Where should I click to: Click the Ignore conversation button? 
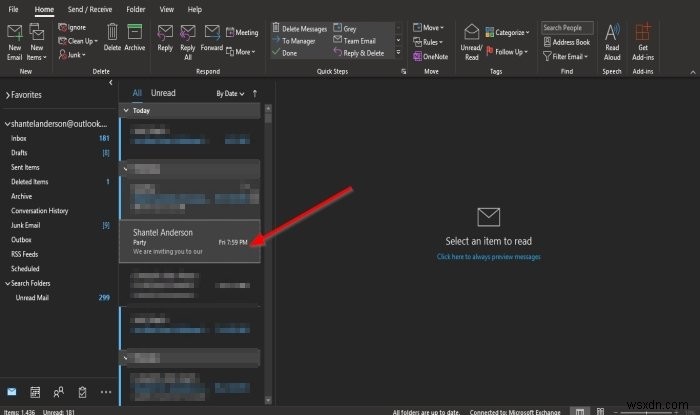pos(72,28)
